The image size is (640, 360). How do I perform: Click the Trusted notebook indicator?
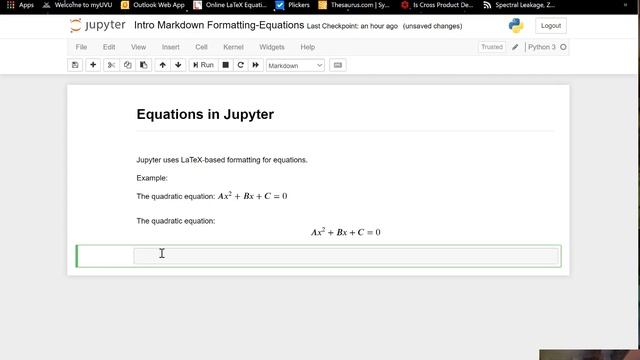pyautogui.click(x=492, y=47)
